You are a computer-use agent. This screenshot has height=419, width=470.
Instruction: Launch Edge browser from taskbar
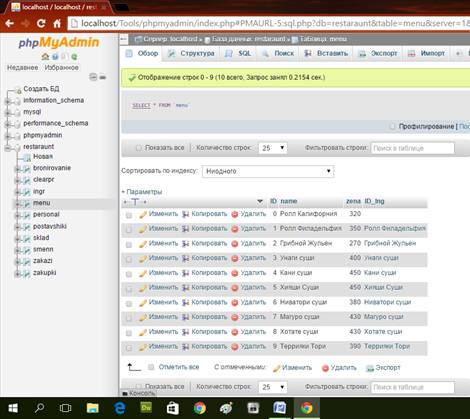tap(120, 408)
